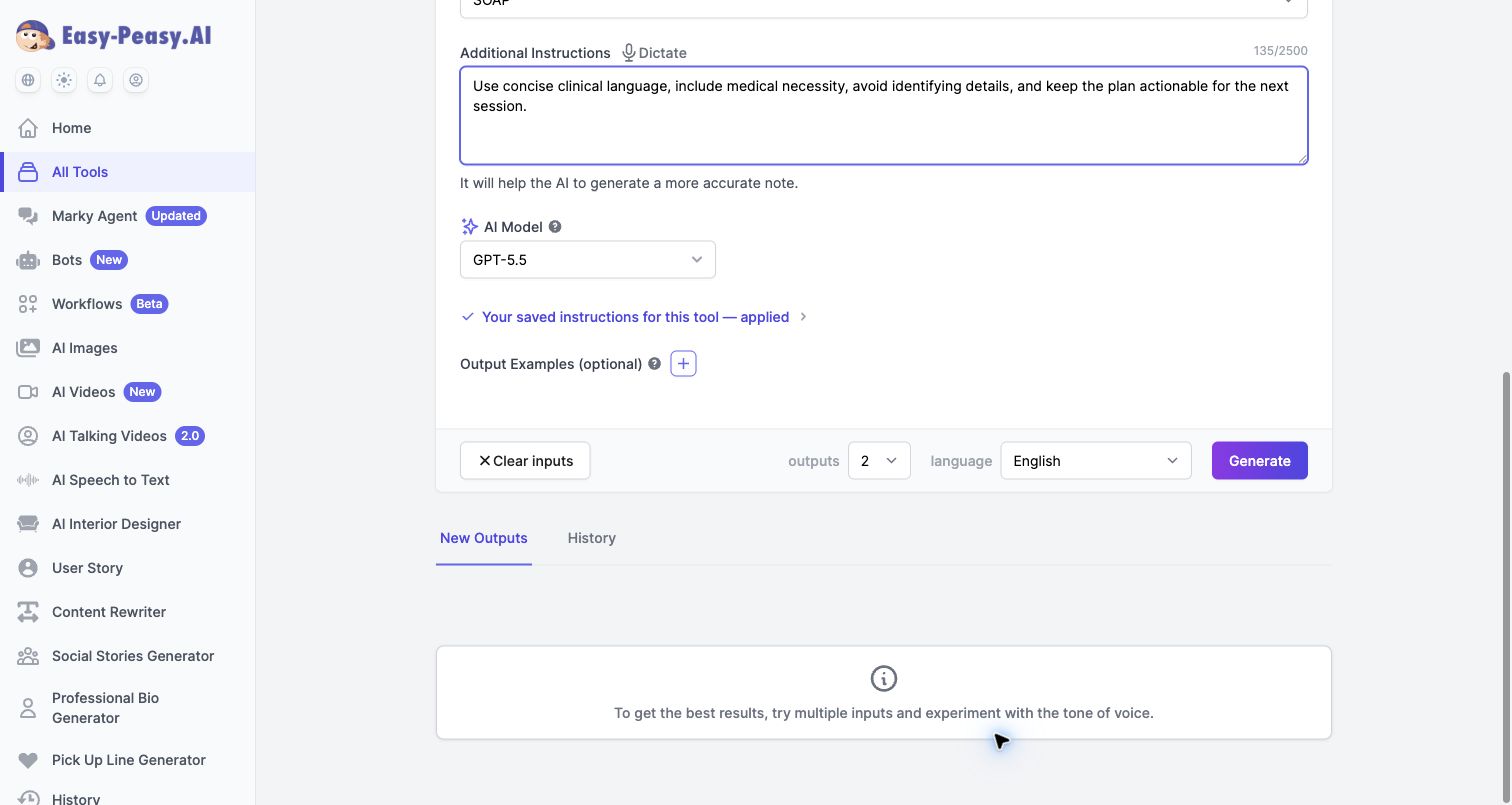This screenshot has width=1512, height=805.
Task: Click the User Story person icon
Action: 28,568
